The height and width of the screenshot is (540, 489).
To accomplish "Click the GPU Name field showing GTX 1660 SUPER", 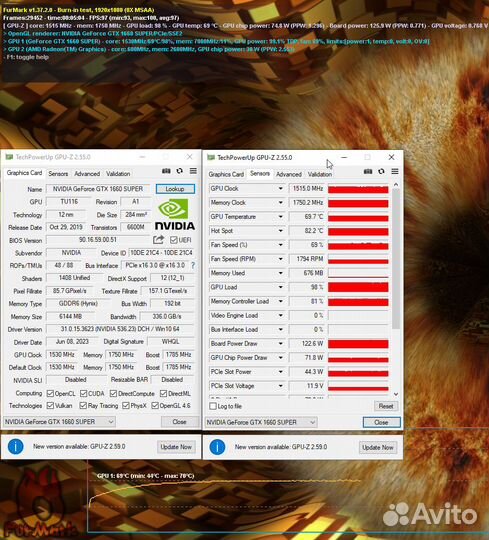I will click(98, 189).
